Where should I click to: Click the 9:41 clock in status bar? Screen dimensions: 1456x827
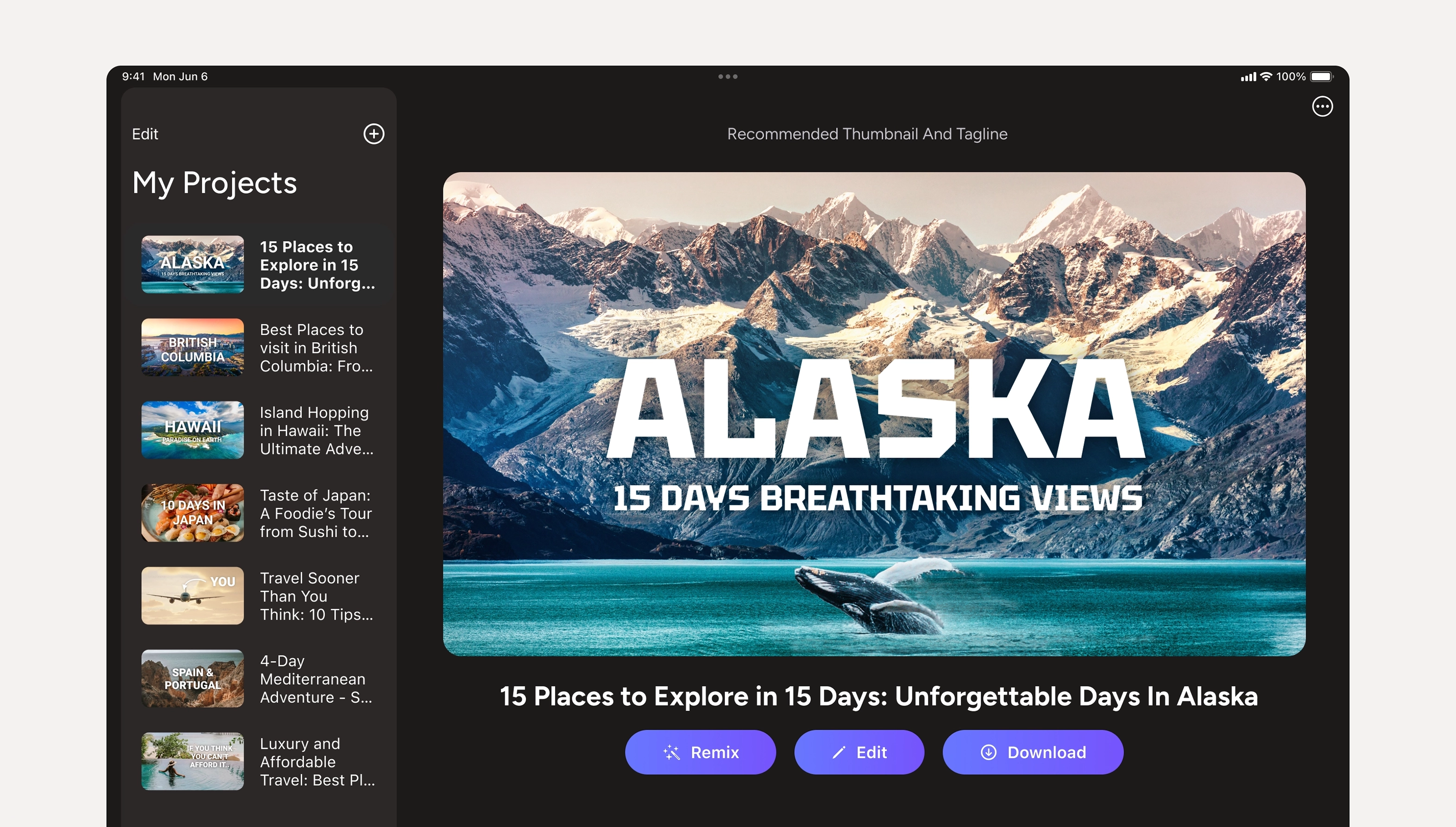click(133, 76)
